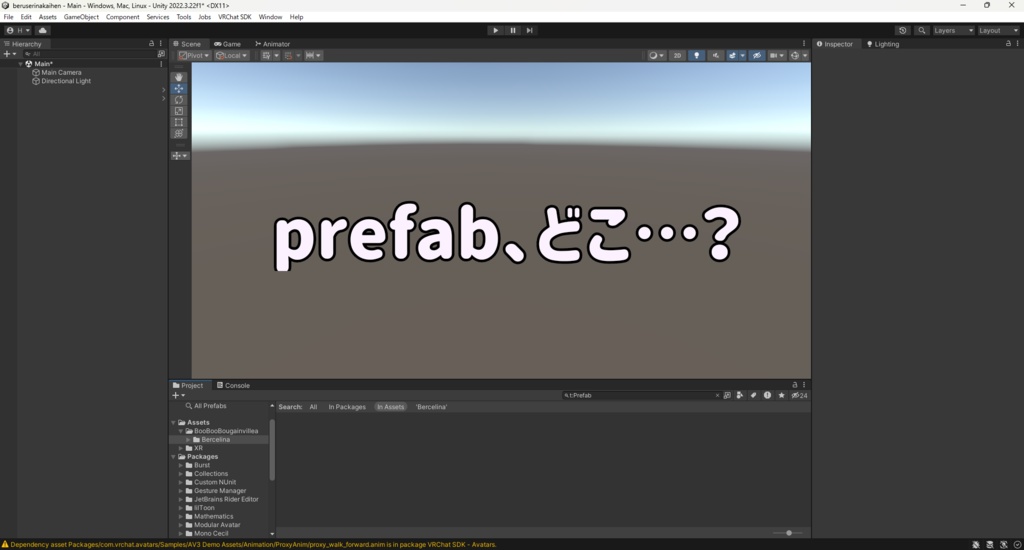Expand the Bercelina folder
The width and height of the screenshot is (1024, 550).
pyautogui.click(x=188, y=440)
